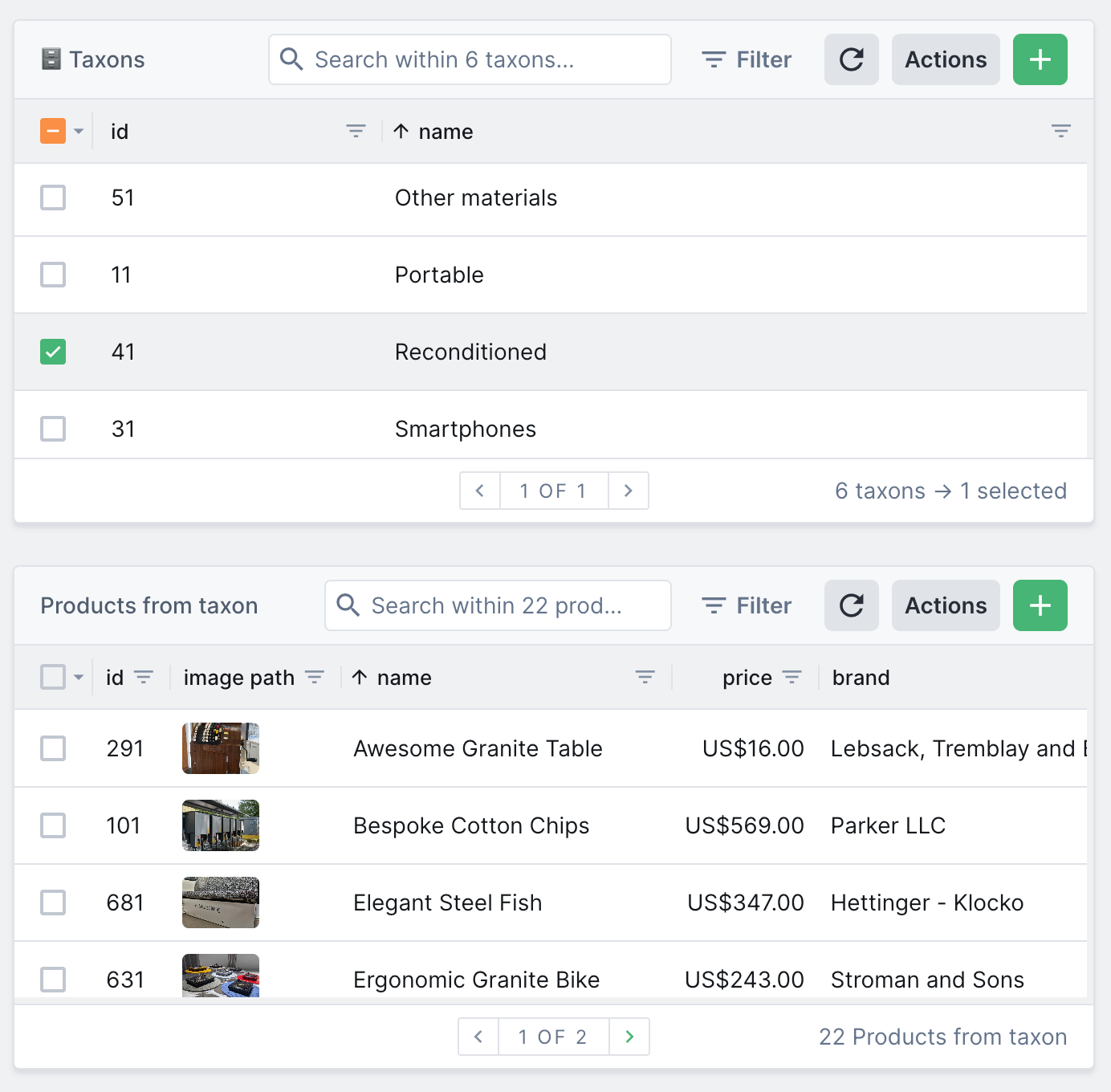Image resolution: width=1111 pixels, height=1092 pixels.
Task: Open the Taxons Actions menu
Action: pyautogui.click(x=946, y=59)
